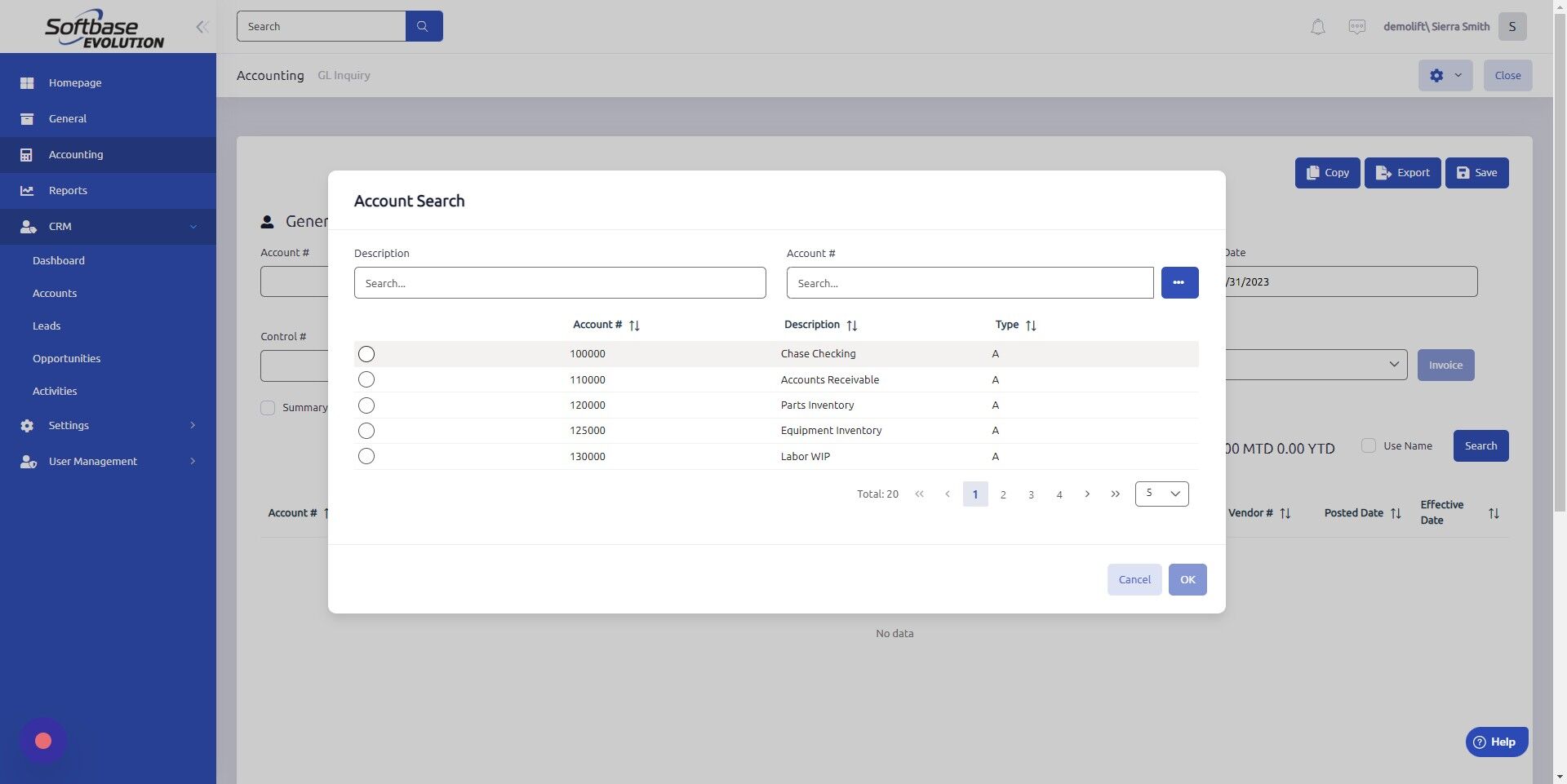
Task: Sort the Posted Date column
Action: 1396,513
